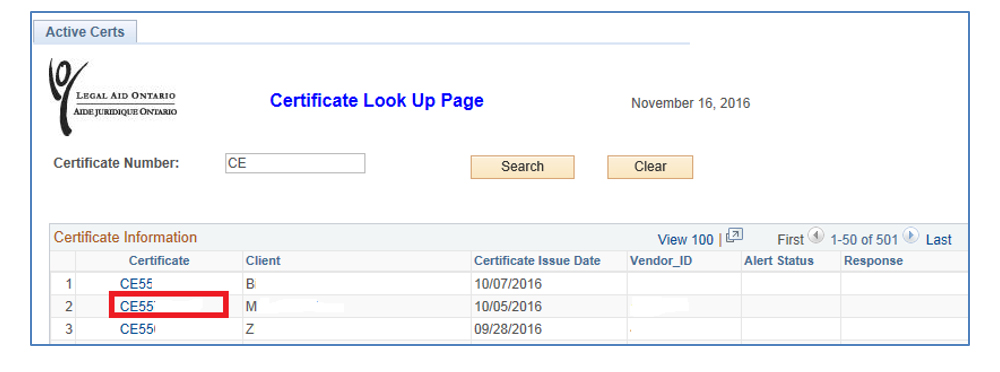Viewport: 1000px width, 372px height.
Task: Click the previous page arrow icon
Action: pos(816,235)
